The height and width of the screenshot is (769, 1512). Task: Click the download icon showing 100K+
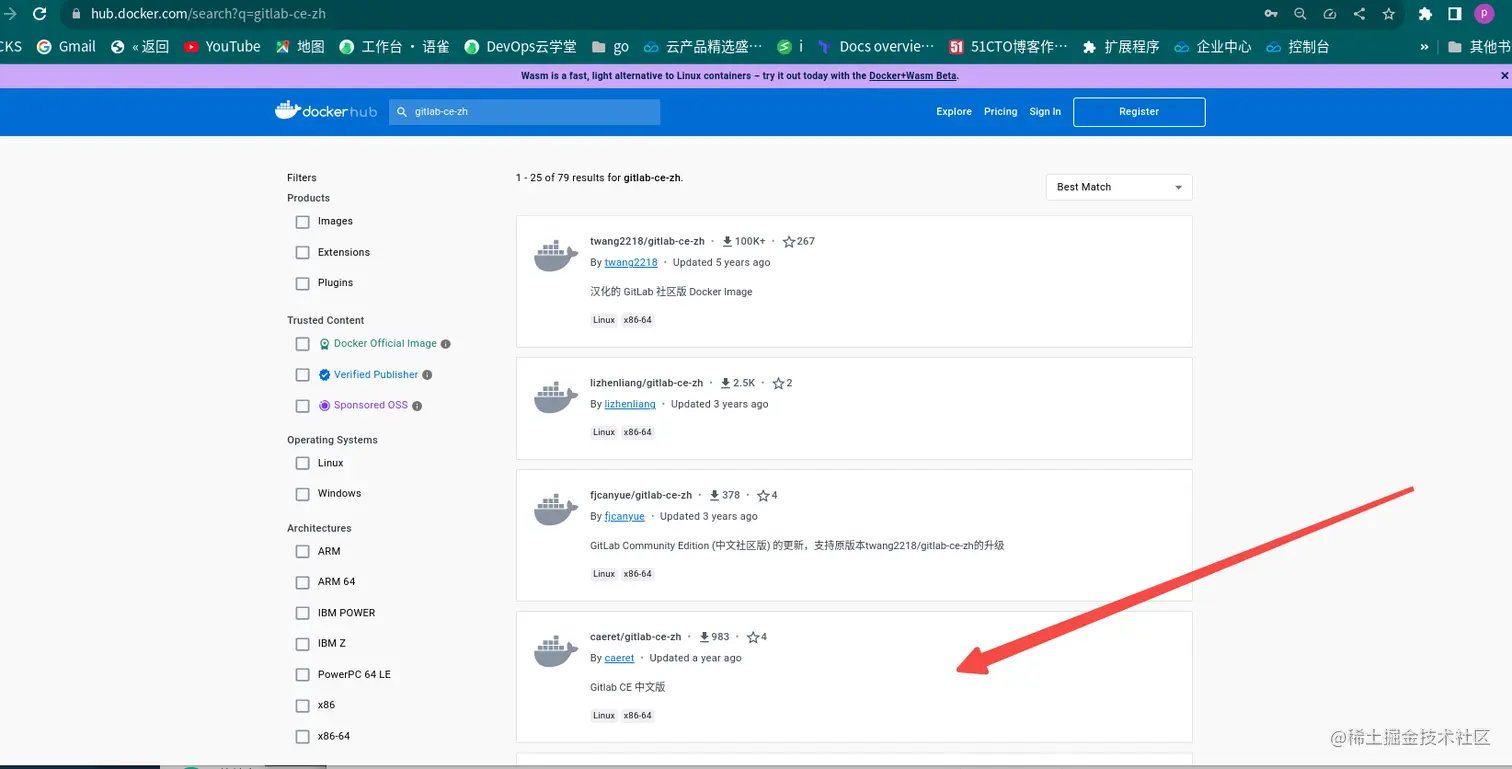tap(727, 241)
